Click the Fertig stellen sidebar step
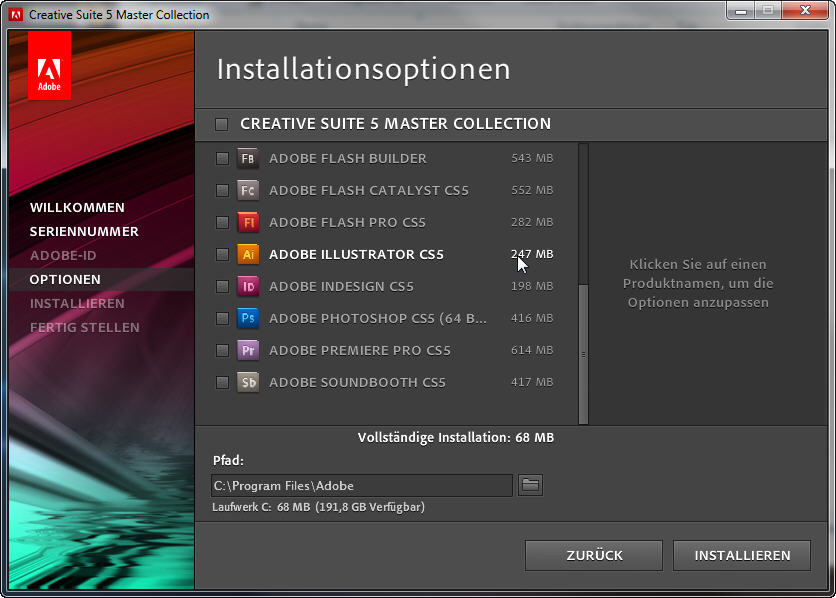The image size is (836, 598). coord(85,327)
